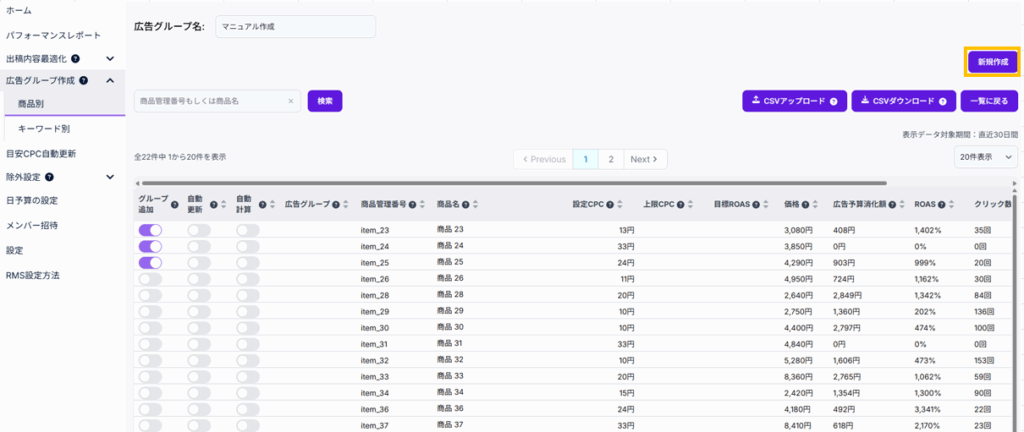The height and width of the screenshot is (432, 1024).
Task: Enable グループ追加 toggle for item_26
Action: [x=150, y=279]
